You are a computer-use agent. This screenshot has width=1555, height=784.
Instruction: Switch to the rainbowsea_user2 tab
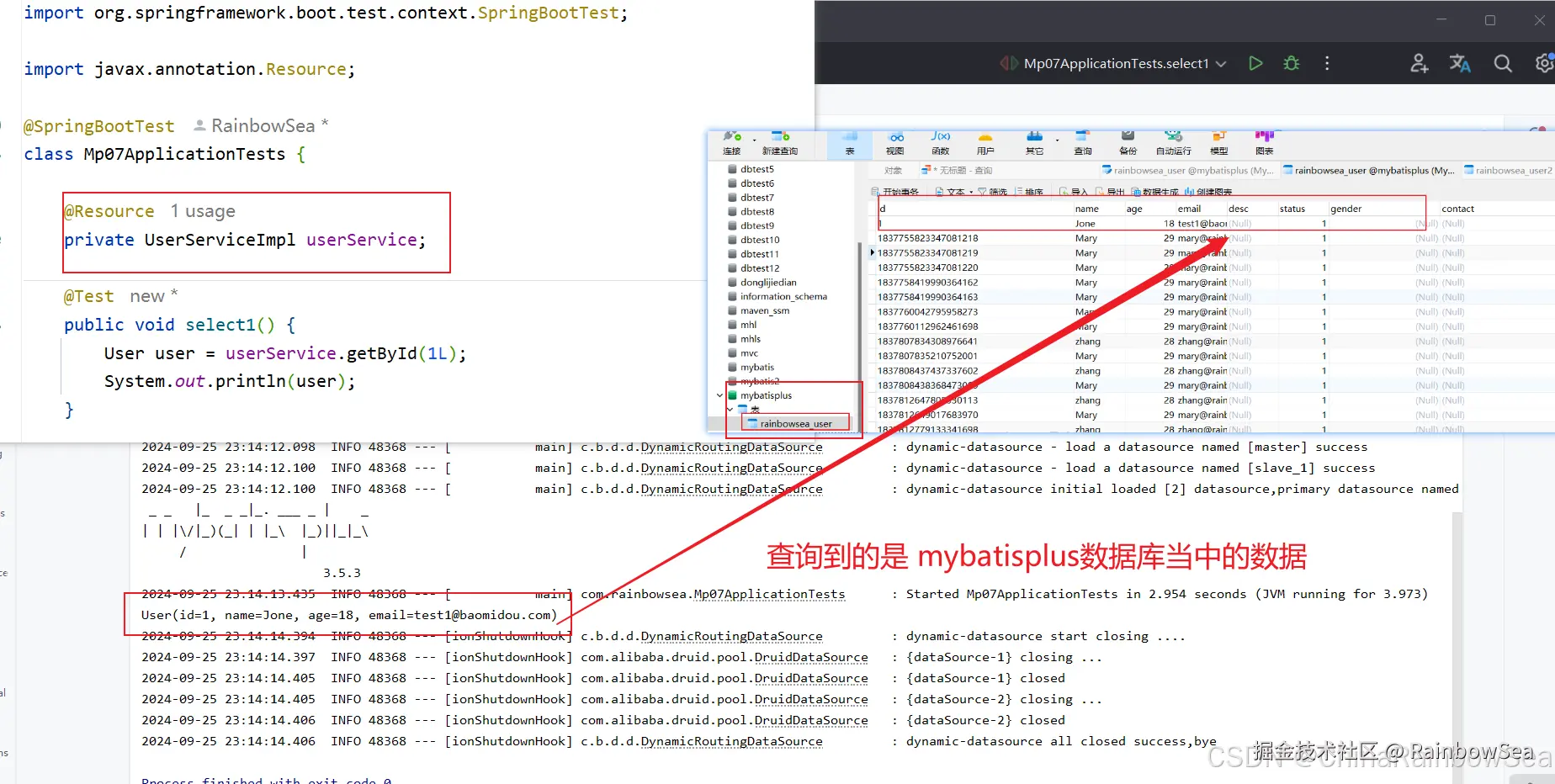click(1509, 171)
